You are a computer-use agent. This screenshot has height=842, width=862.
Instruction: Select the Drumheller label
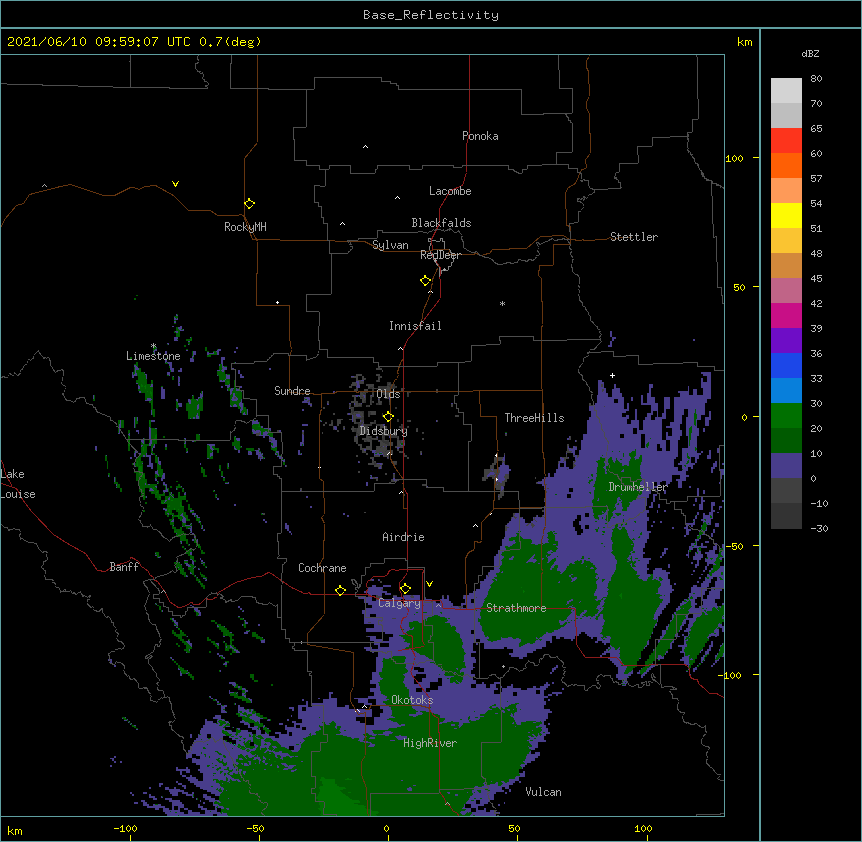pyautogui.click(x=638, y=487)
